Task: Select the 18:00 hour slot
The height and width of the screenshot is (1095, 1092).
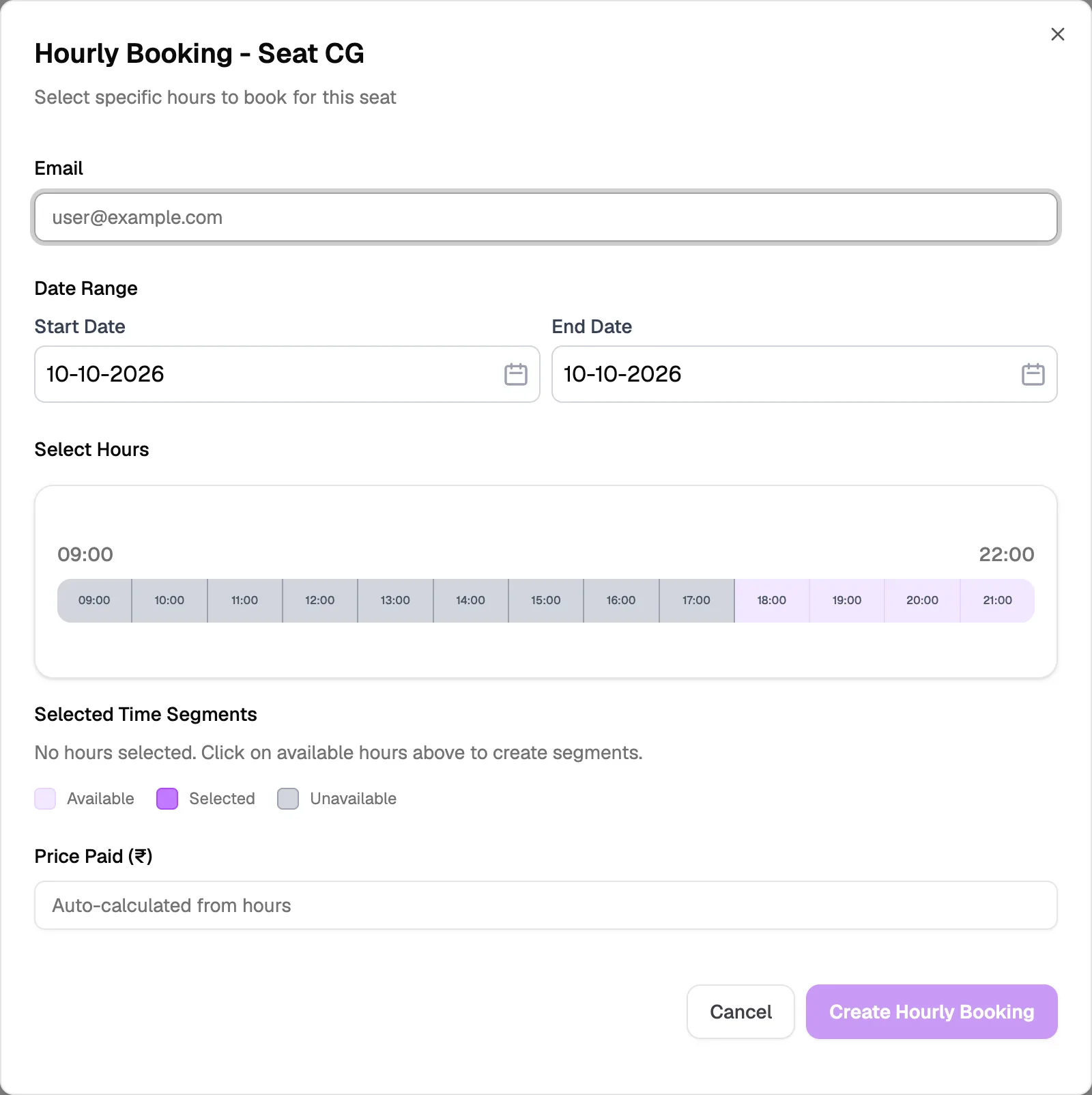Action: (772, 601)
